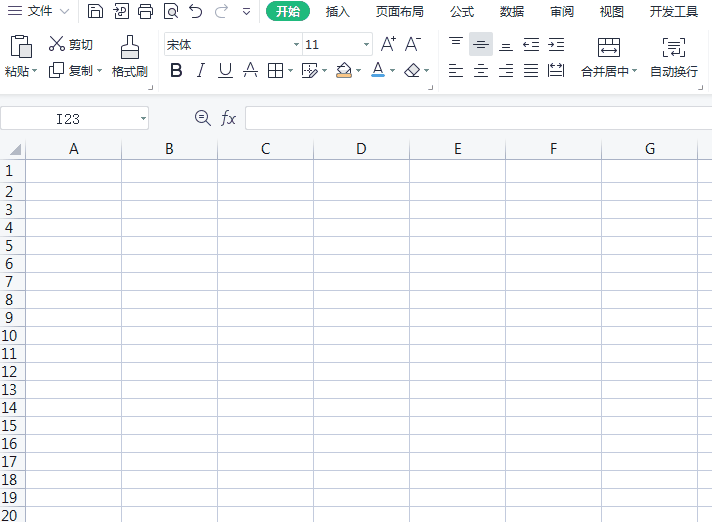Click the Export to PDF icon
Image resolution: width=712 pixels, height=522 pixels.
pos(121,11)
